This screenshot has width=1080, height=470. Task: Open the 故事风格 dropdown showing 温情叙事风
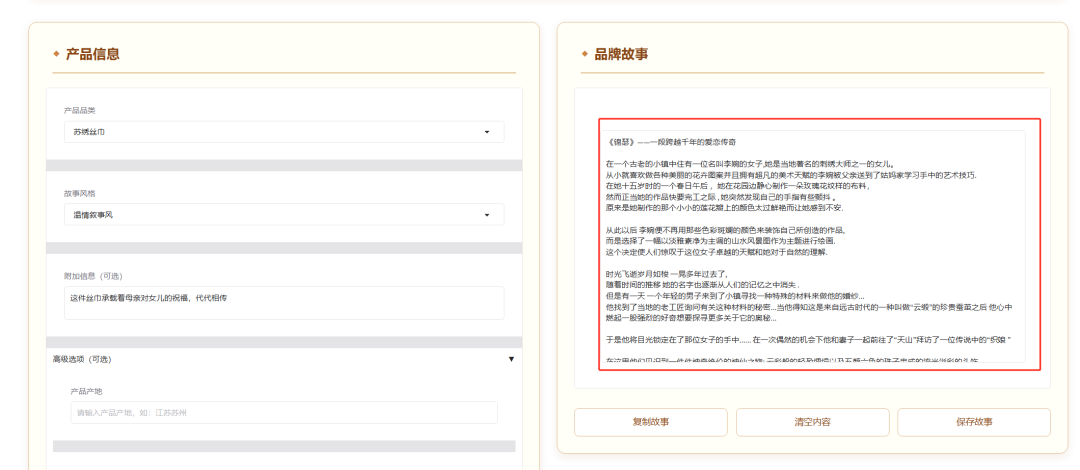coord(284,214)
